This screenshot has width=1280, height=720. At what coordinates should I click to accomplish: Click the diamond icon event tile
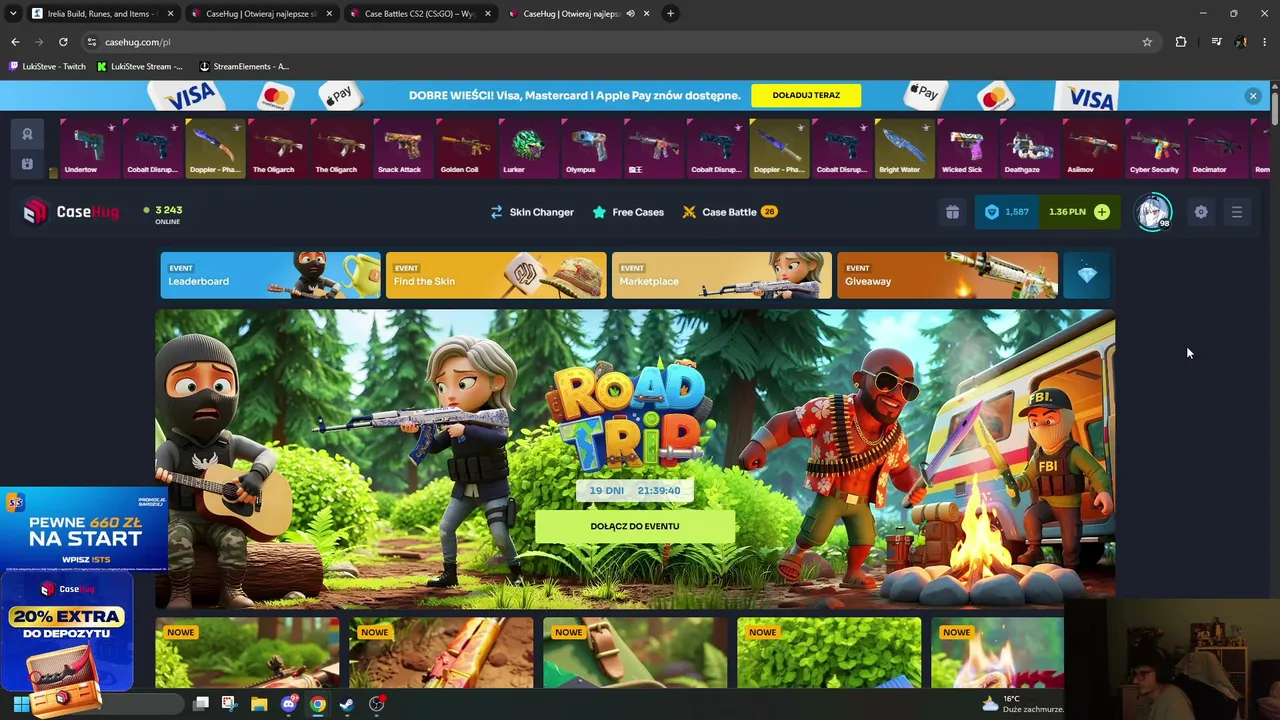click(1087, 275)
